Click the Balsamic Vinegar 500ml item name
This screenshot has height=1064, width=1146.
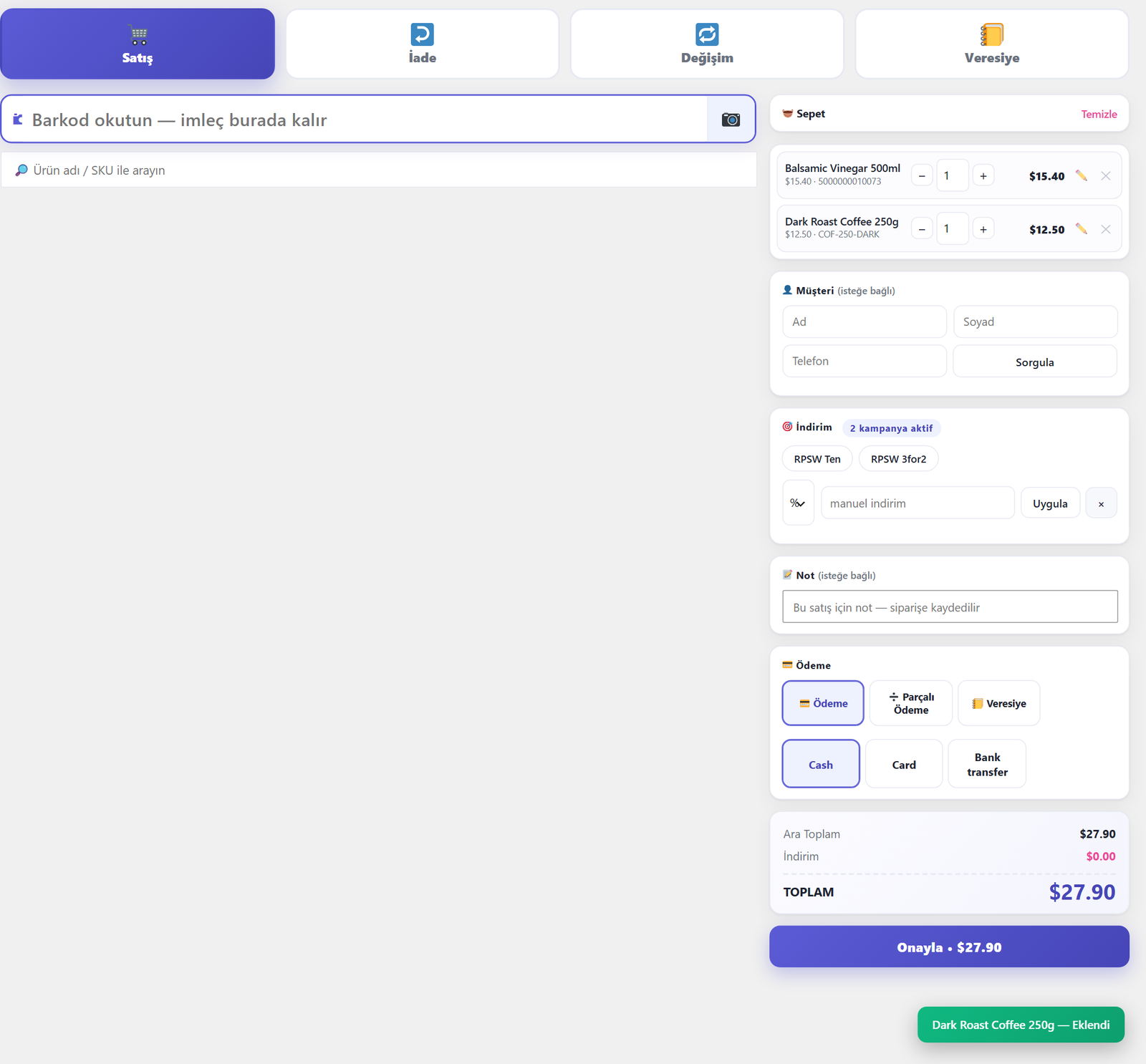pos(842,168)
